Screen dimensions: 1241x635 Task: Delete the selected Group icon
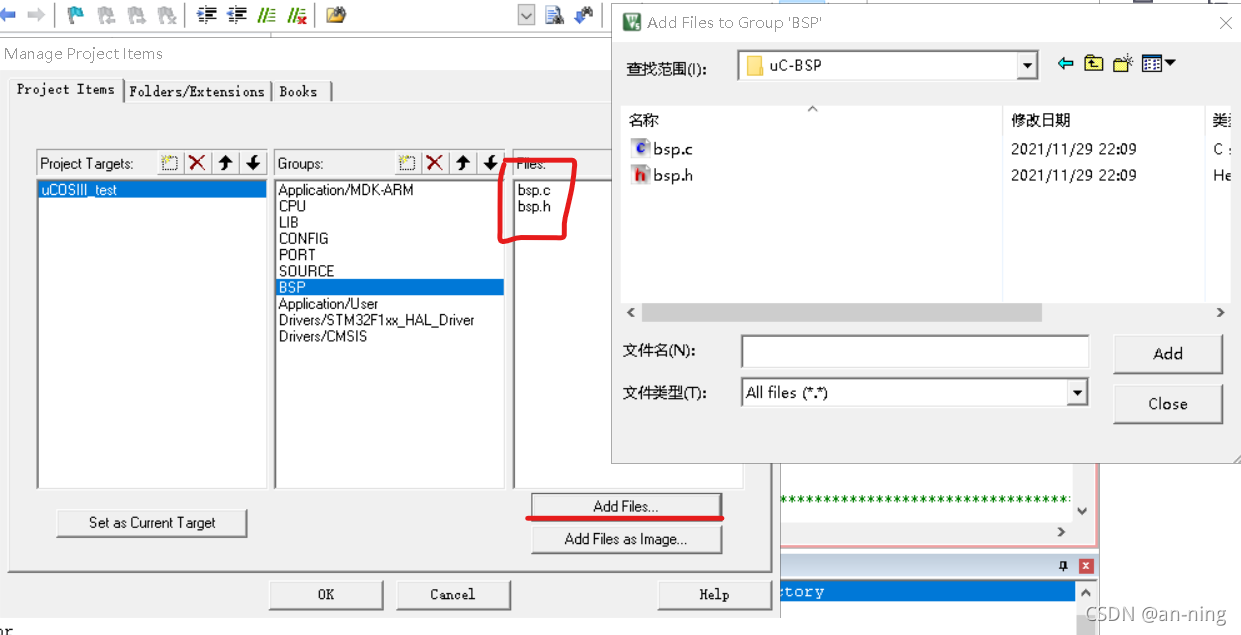click(x=434, y=163)
